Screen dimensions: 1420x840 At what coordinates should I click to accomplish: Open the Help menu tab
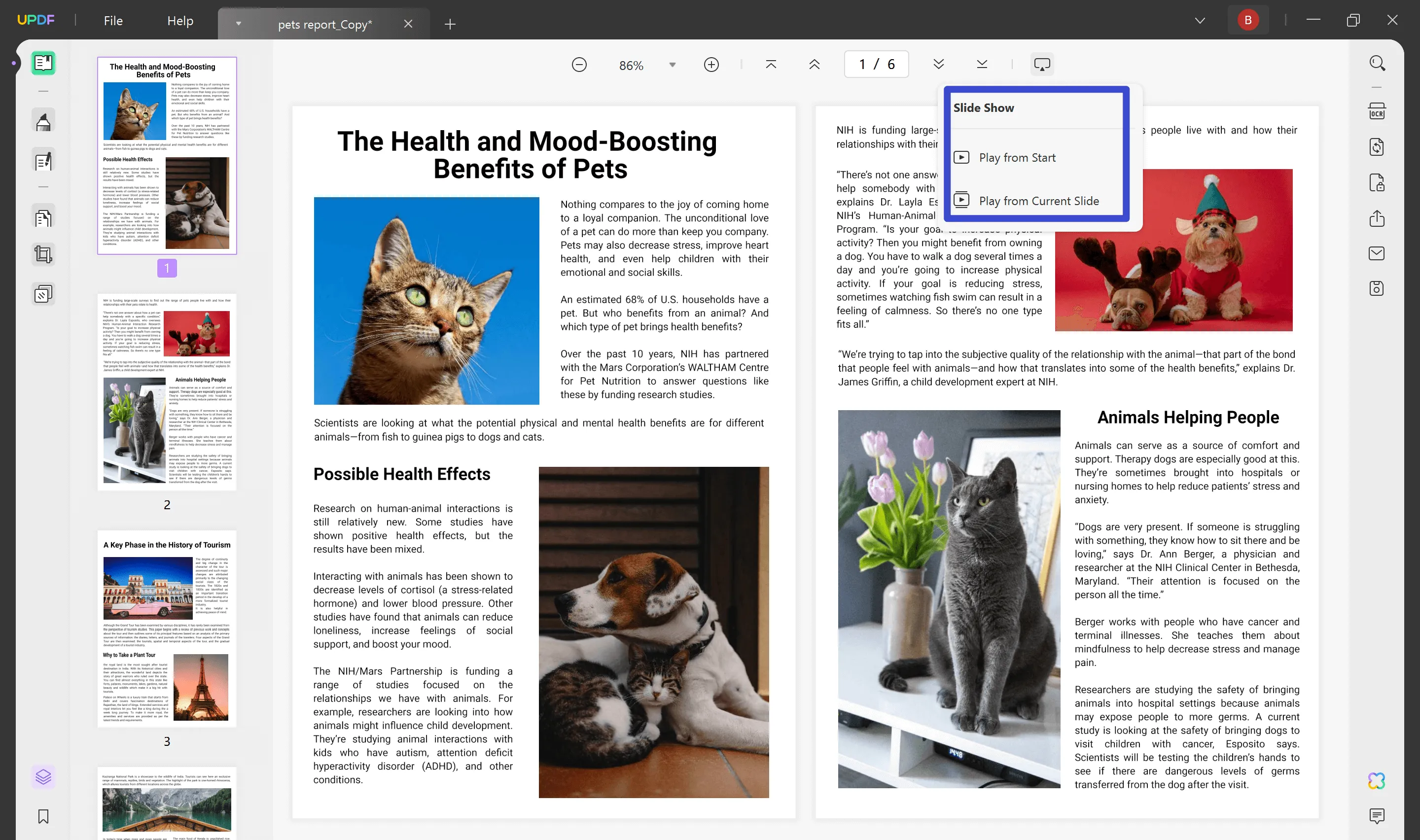pos(180,19)
